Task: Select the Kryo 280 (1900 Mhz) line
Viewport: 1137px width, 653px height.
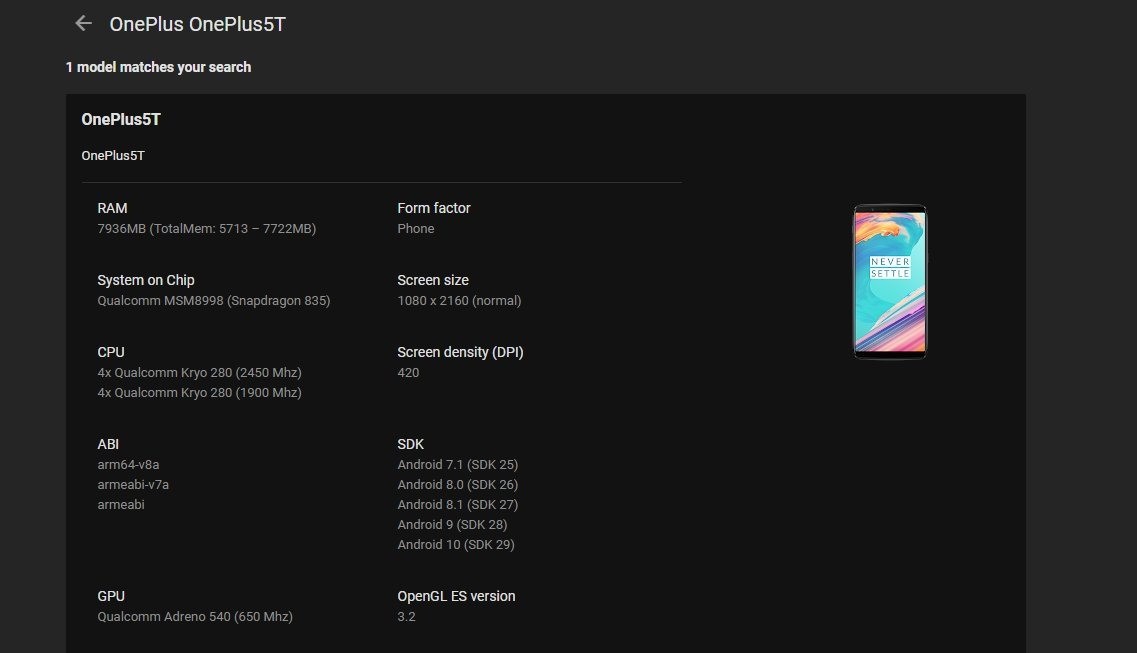Action: coord(199,392)
